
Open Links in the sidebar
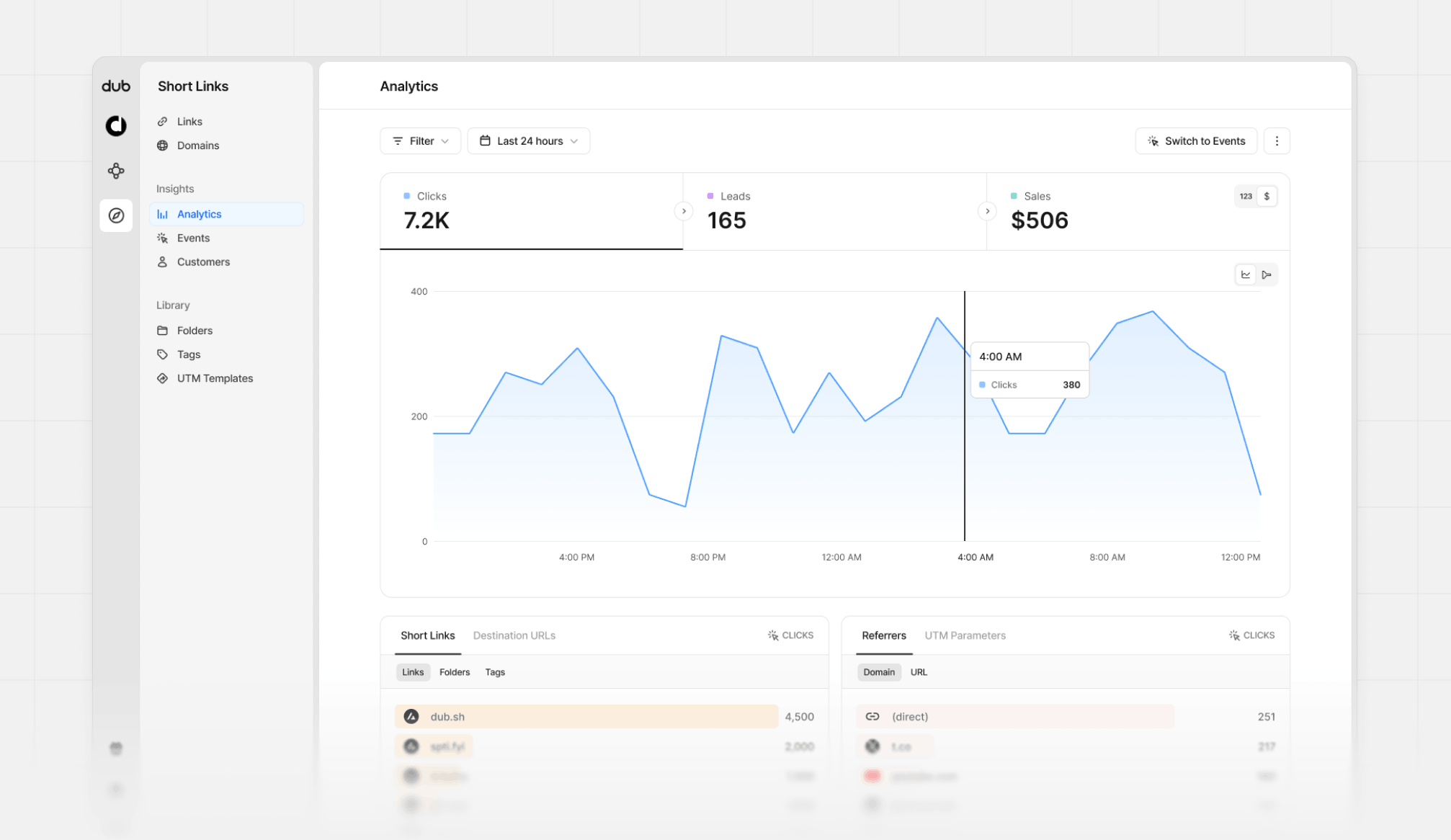coord(226,121)
